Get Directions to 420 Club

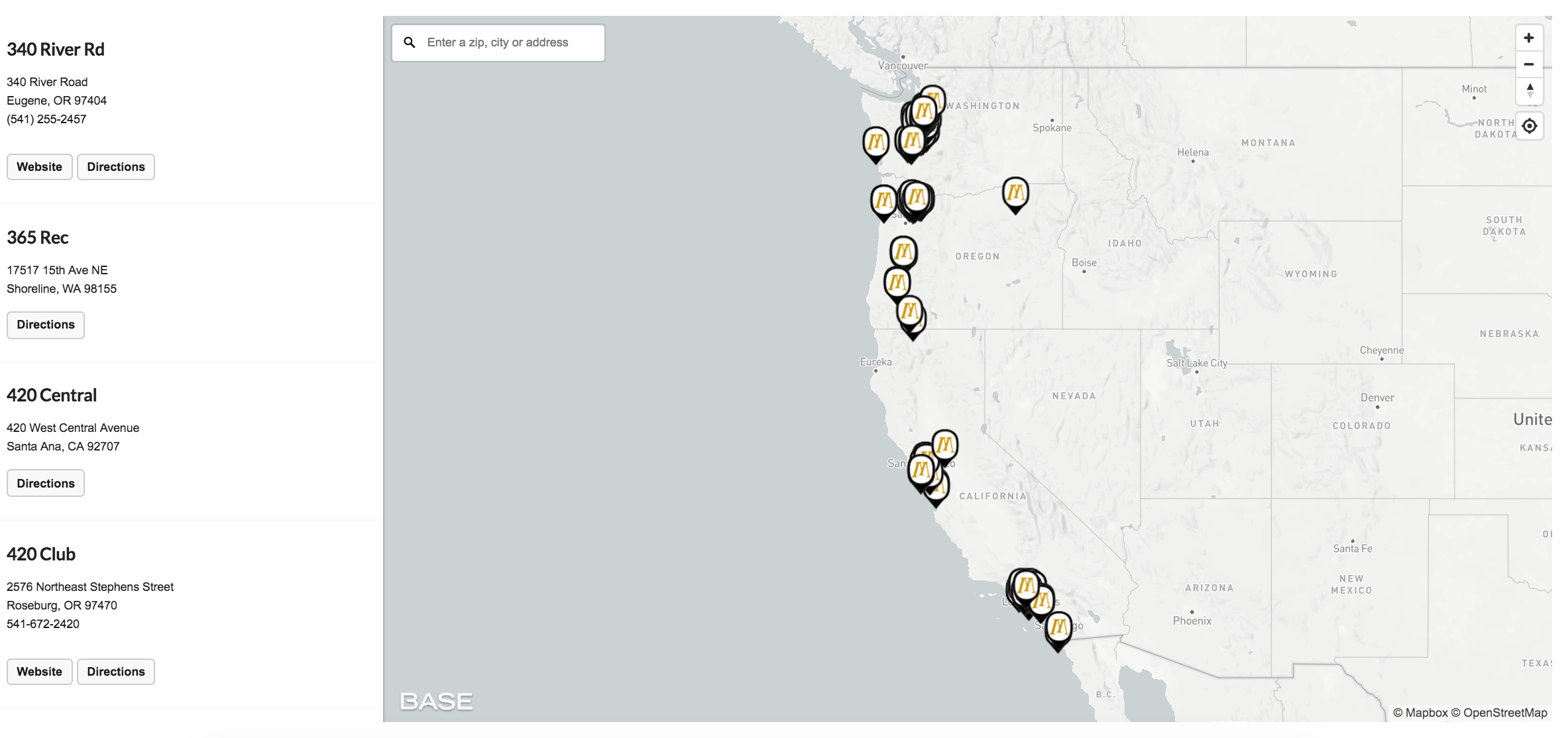click(x=116, y=672)
